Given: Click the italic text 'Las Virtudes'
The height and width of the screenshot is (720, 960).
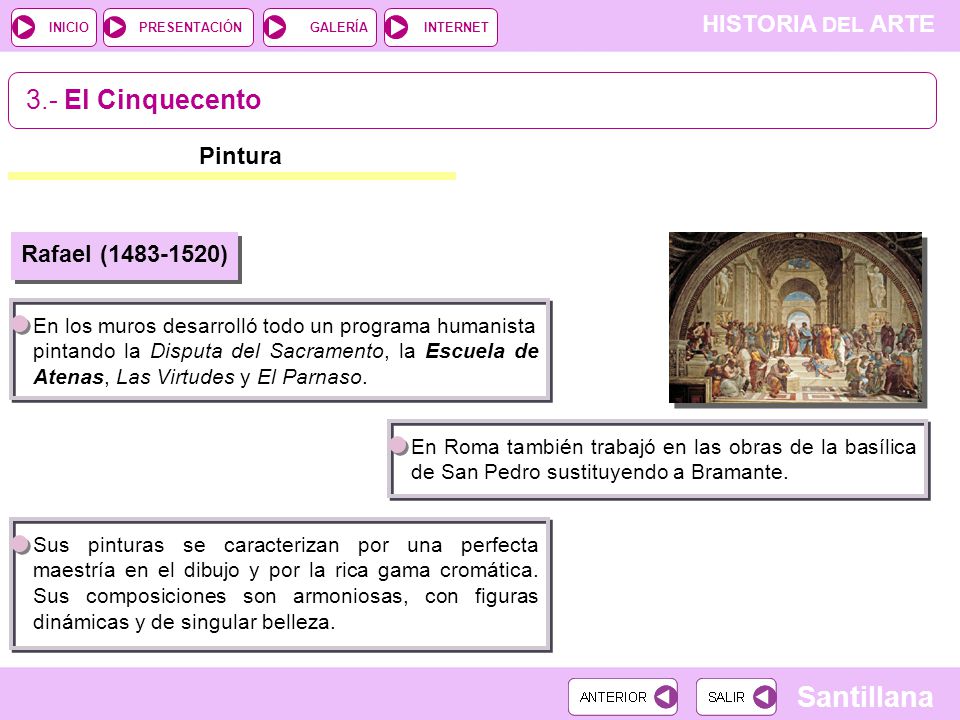Looking at the screenshot, I should pos(175,377).
